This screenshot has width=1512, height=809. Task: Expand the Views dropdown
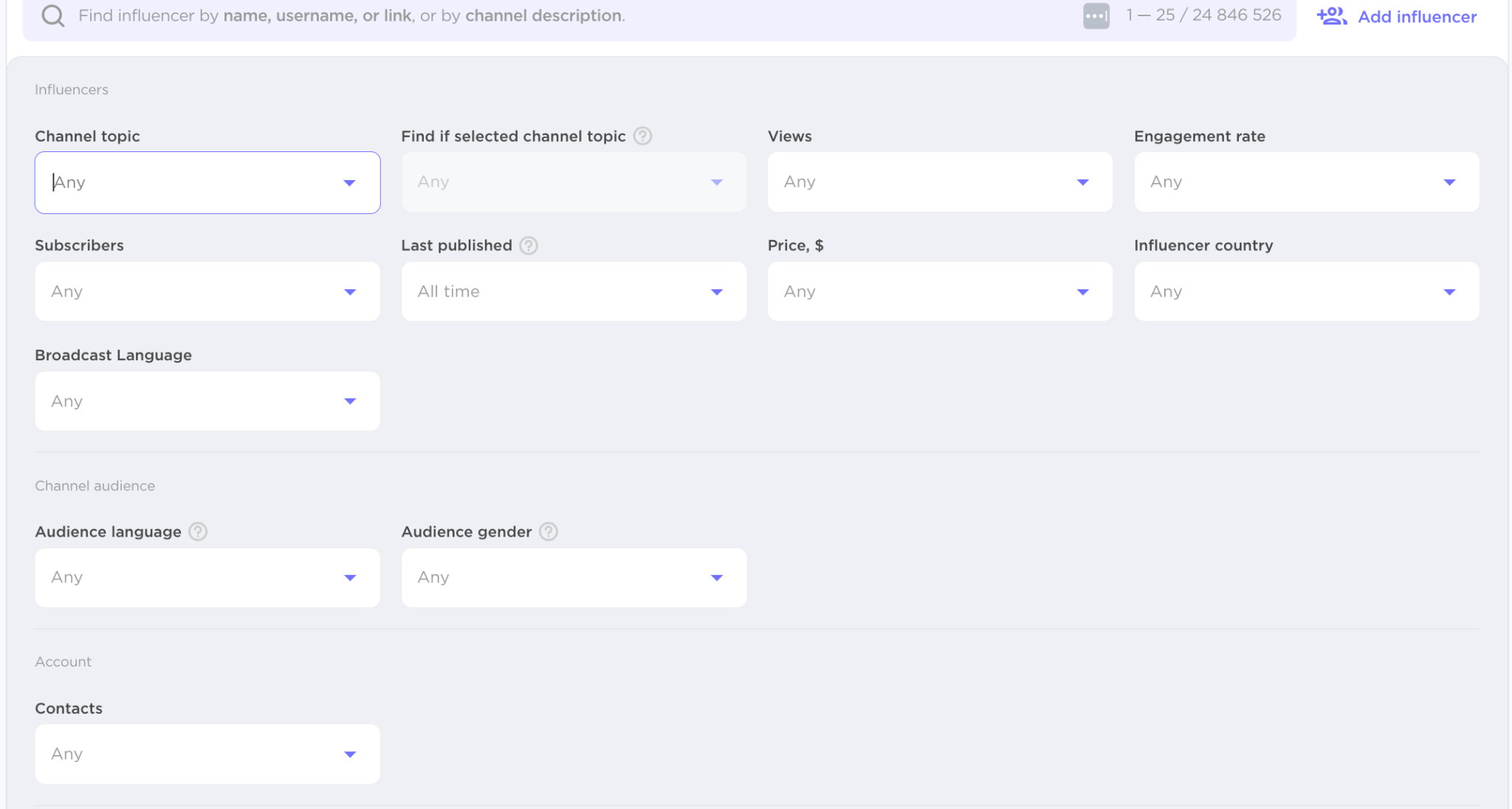(939, 182)
